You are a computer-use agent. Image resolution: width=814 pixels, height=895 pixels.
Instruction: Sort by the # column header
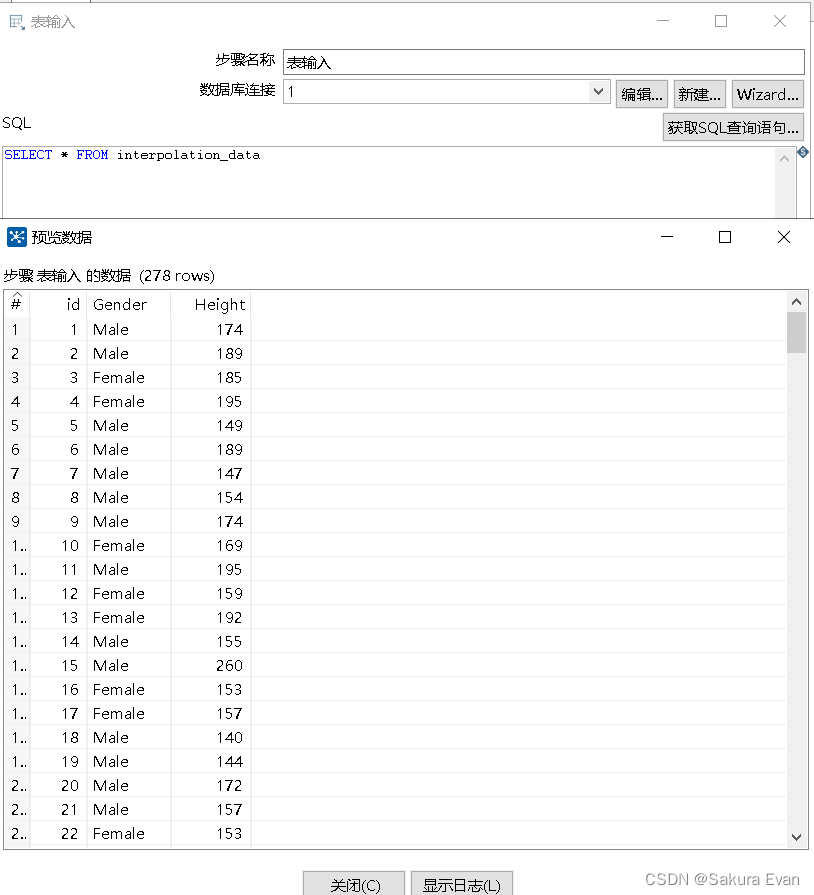(x=17, y=304)
